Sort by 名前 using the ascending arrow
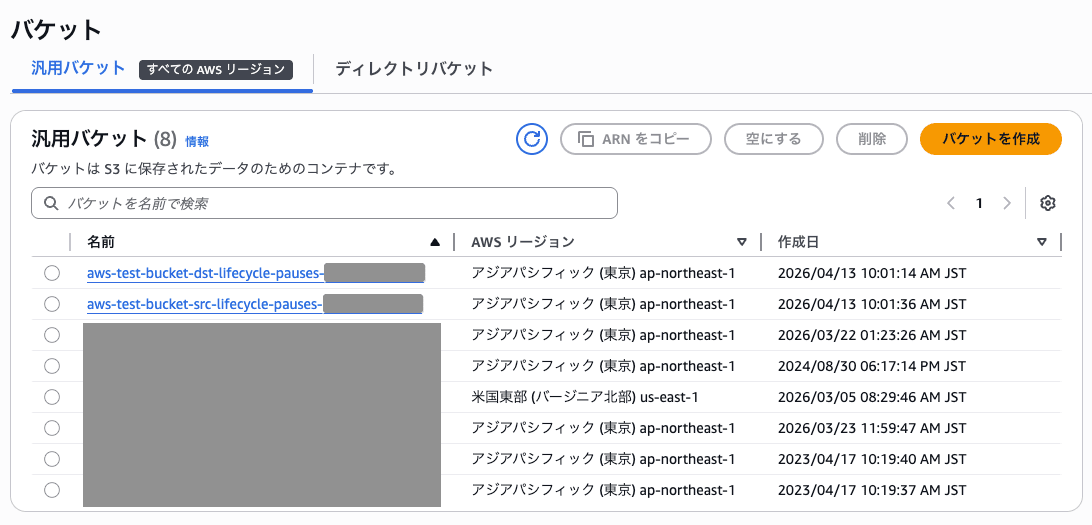Viewport: 1092px width, 525px height. coord(435,242)
